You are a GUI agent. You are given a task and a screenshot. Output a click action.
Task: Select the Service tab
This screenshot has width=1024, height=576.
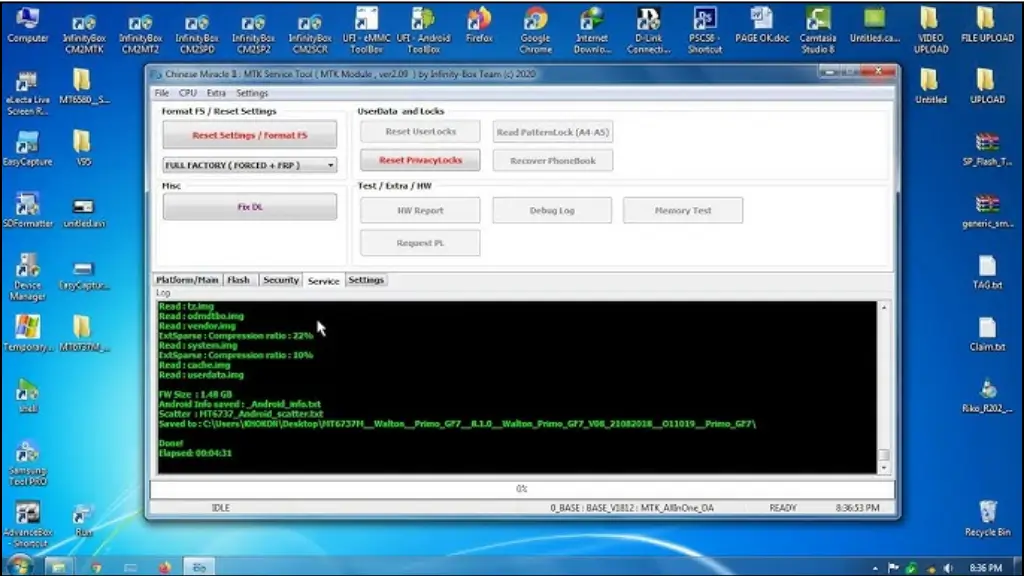pos(323,280)
